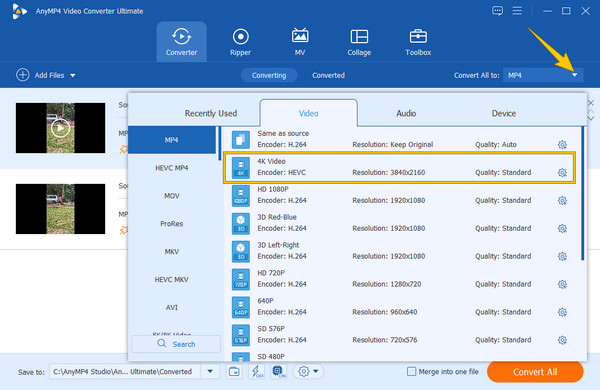Select MOV in the format list

(172, 196)
